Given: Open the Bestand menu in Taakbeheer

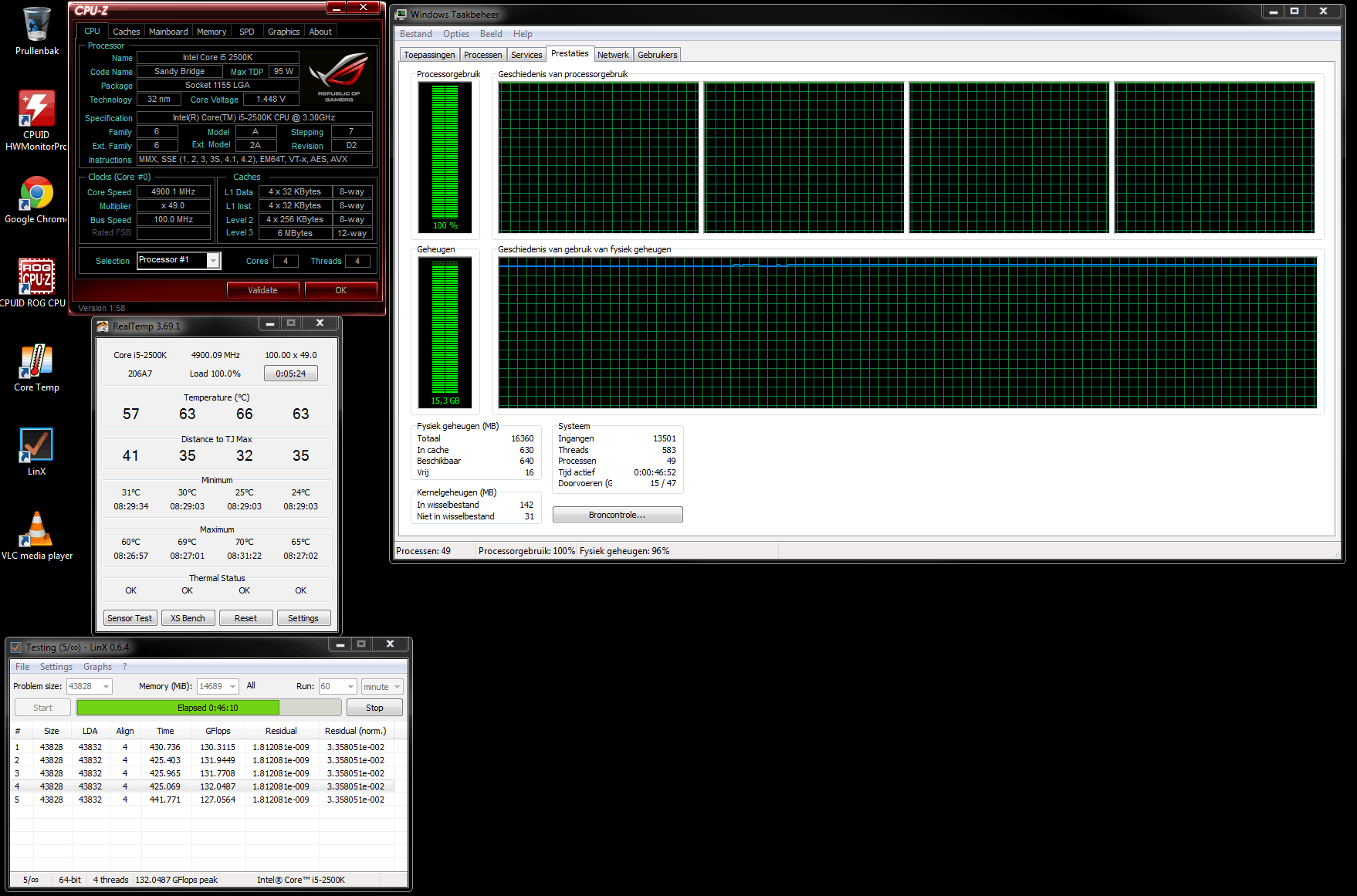Looking at the screenshot, I should click(416, 34).
